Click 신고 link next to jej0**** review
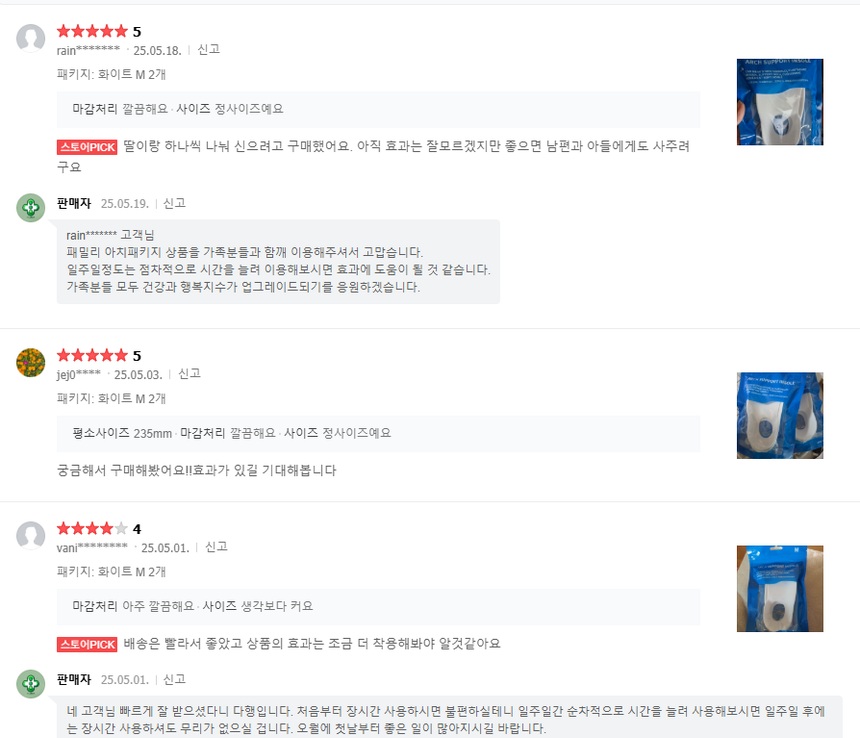Screen dimensions: 860x738 pyautogui.click(x=189, y=374)
